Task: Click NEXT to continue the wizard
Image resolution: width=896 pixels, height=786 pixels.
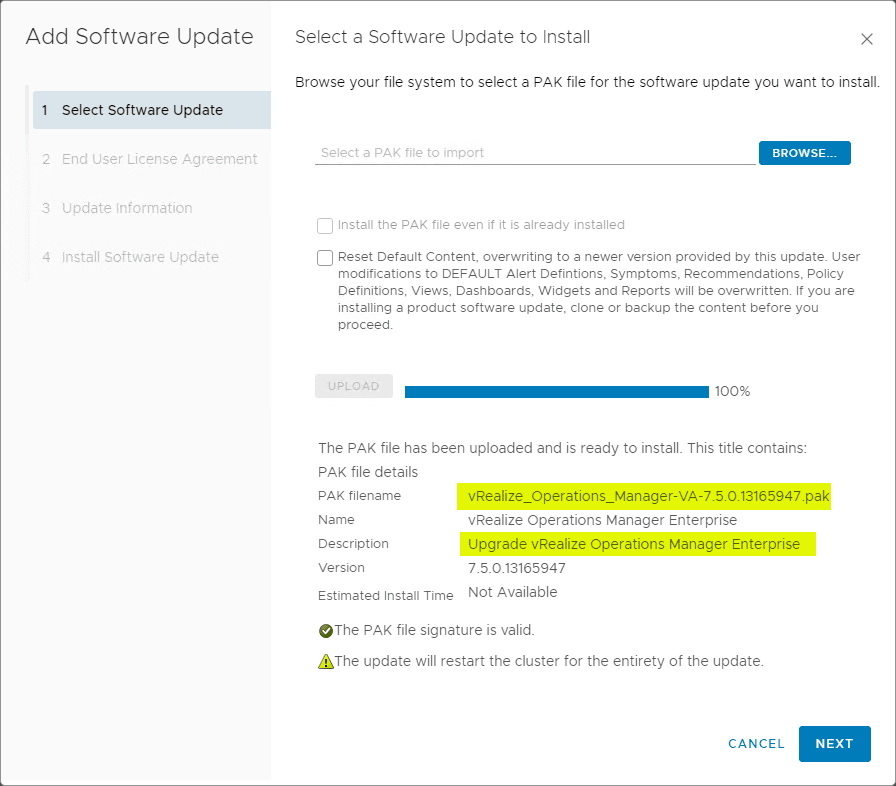Action: [834, 744]
